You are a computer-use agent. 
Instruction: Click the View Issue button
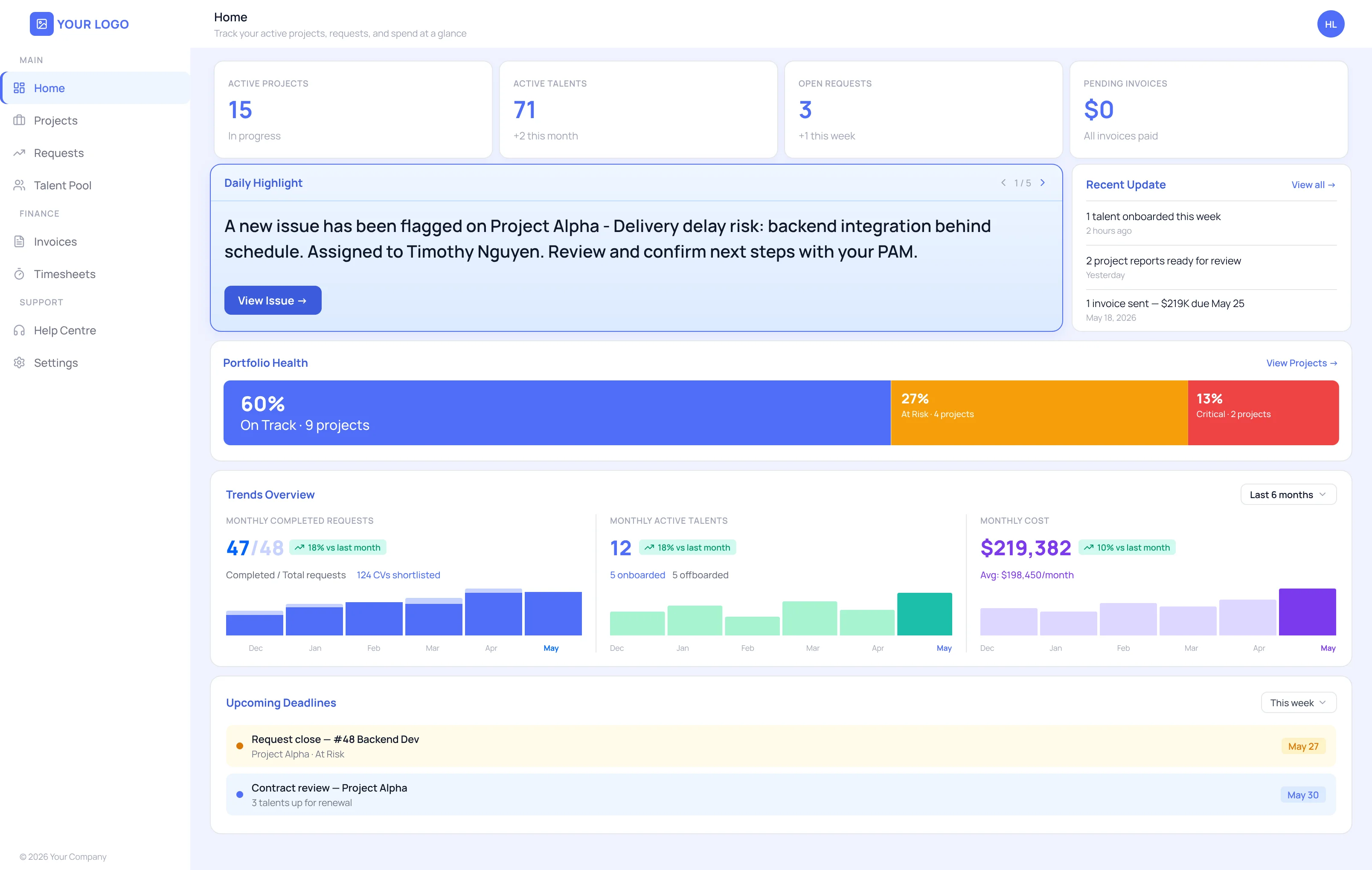point(273,300)
